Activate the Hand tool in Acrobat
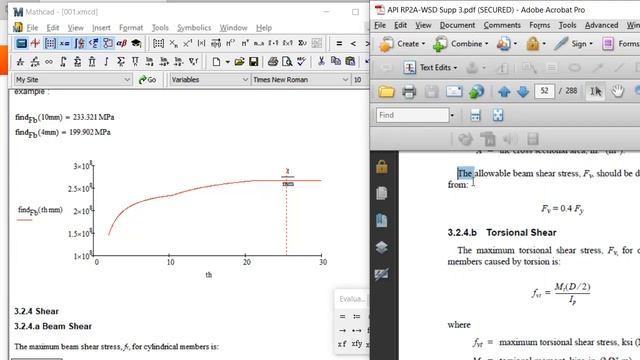Viewport: 640px width, 360px height. [618, 91]
